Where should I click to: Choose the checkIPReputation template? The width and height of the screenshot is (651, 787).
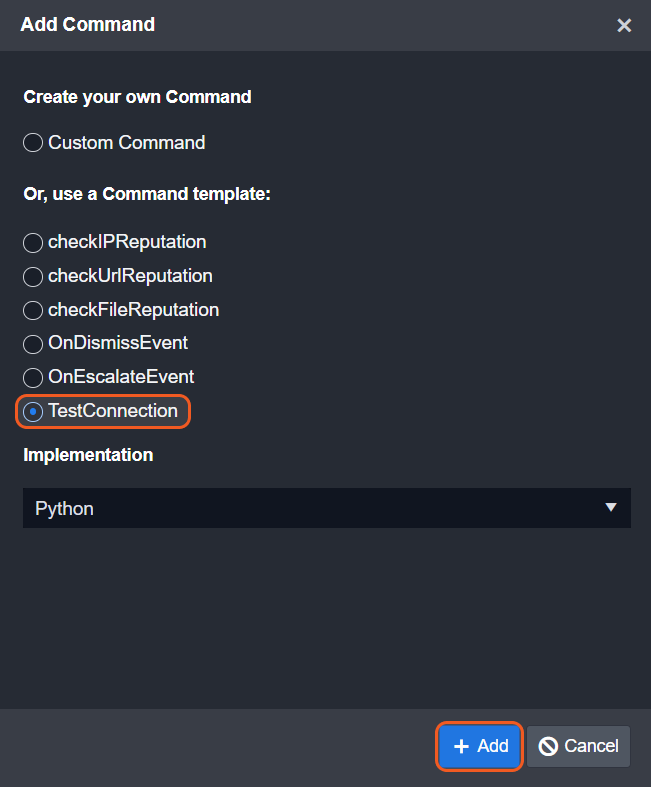33,243
